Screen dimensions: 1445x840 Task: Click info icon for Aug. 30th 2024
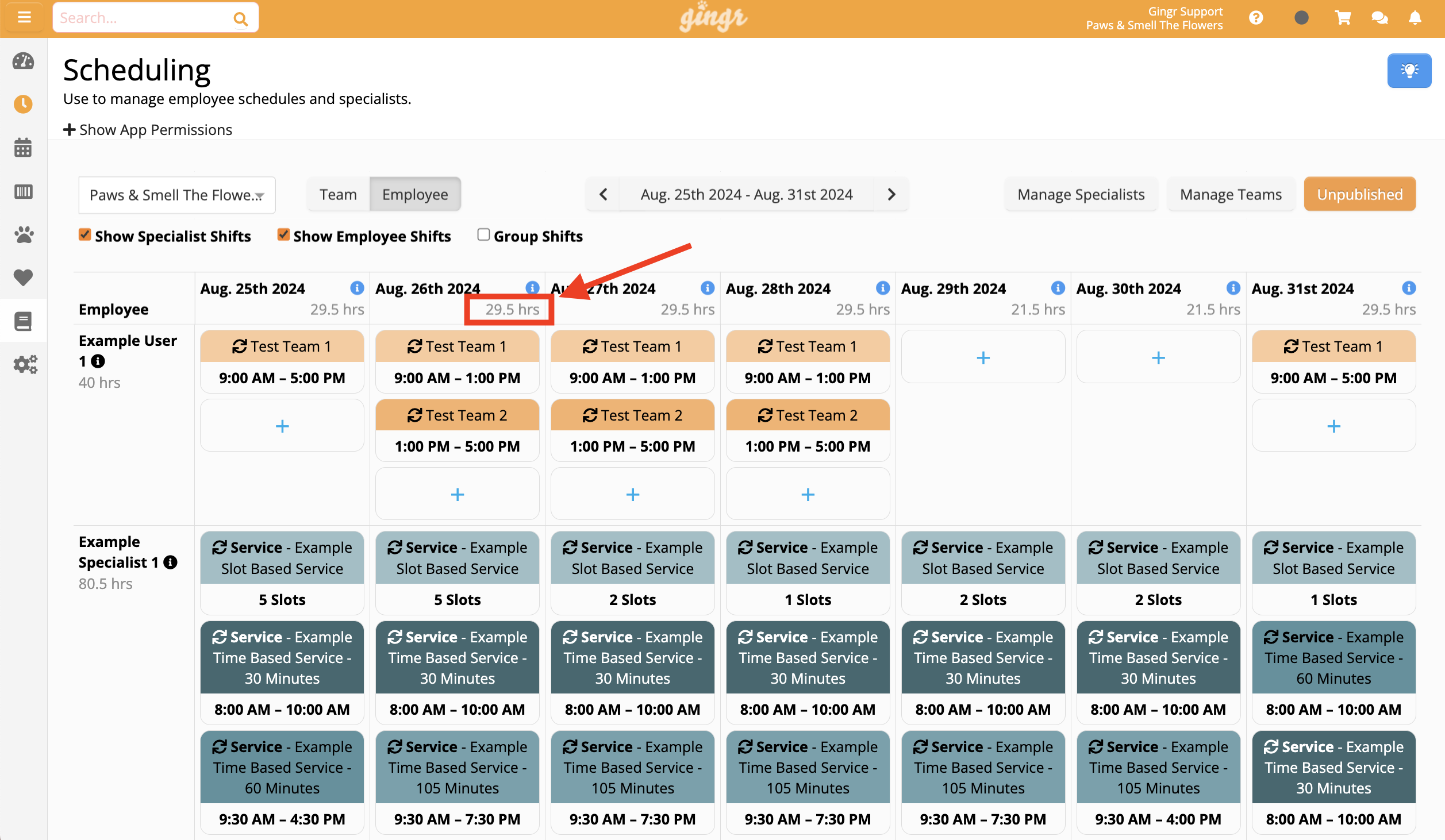pos(1233,288)
